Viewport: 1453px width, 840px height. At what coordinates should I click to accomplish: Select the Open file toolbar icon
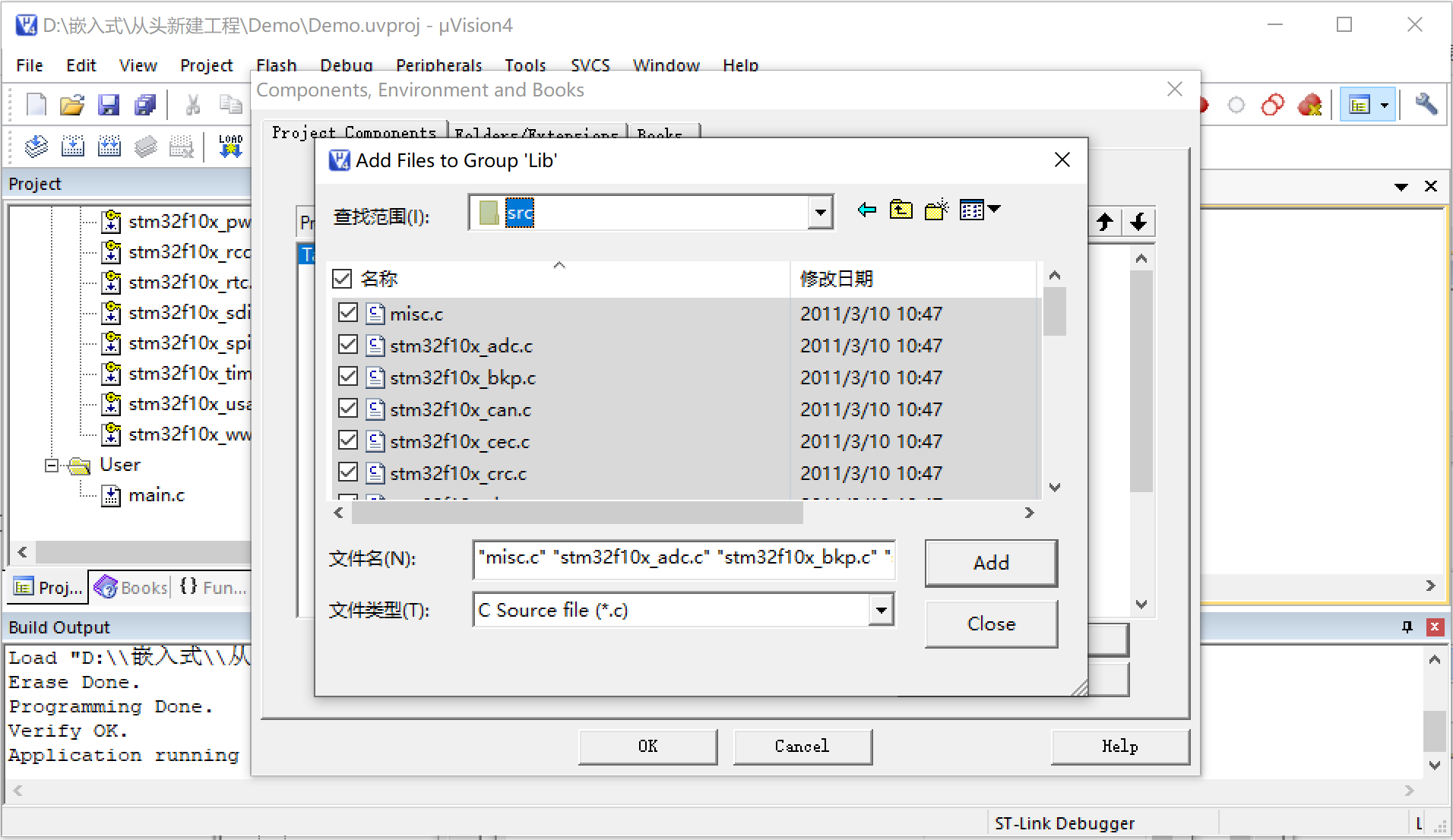pos(71,104)
